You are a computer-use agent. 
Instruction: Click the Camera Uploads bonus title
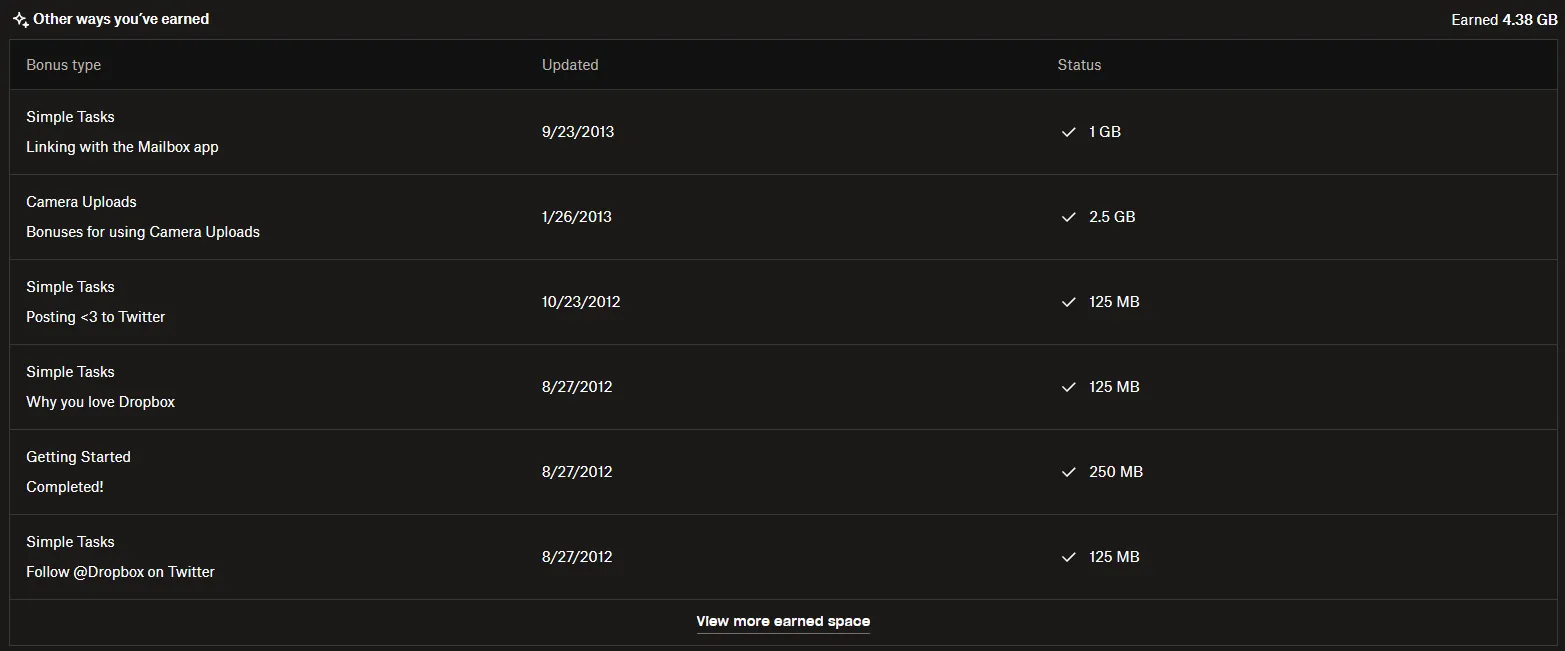pos(81,202)
